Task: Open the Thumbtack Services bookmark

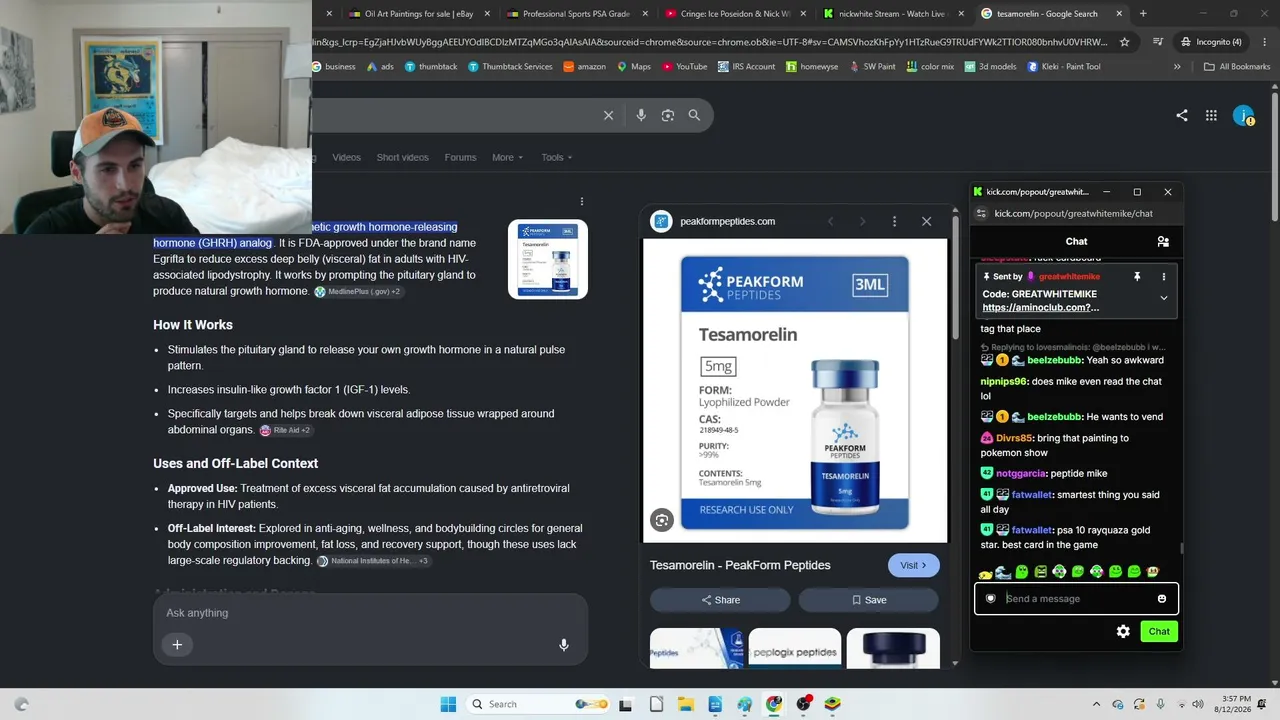Action: tap(510, 67)
